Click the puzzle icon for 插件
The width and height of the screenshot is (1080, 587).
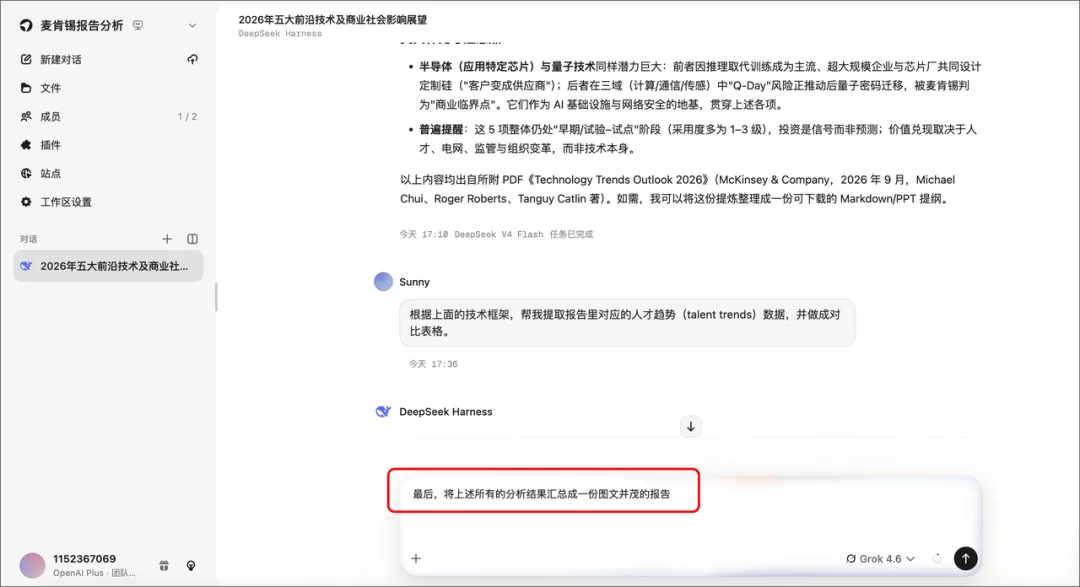[26, 145]
